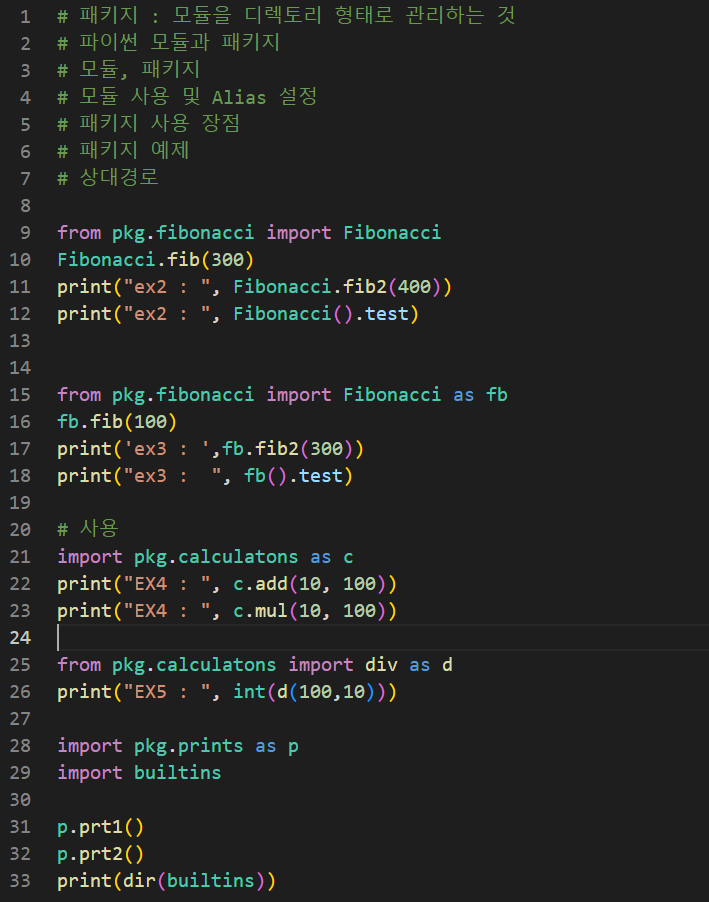Click 'pkg.fibonacci' on line 15
This screenshot has height=902, width=709.
[x=182, y=395]
